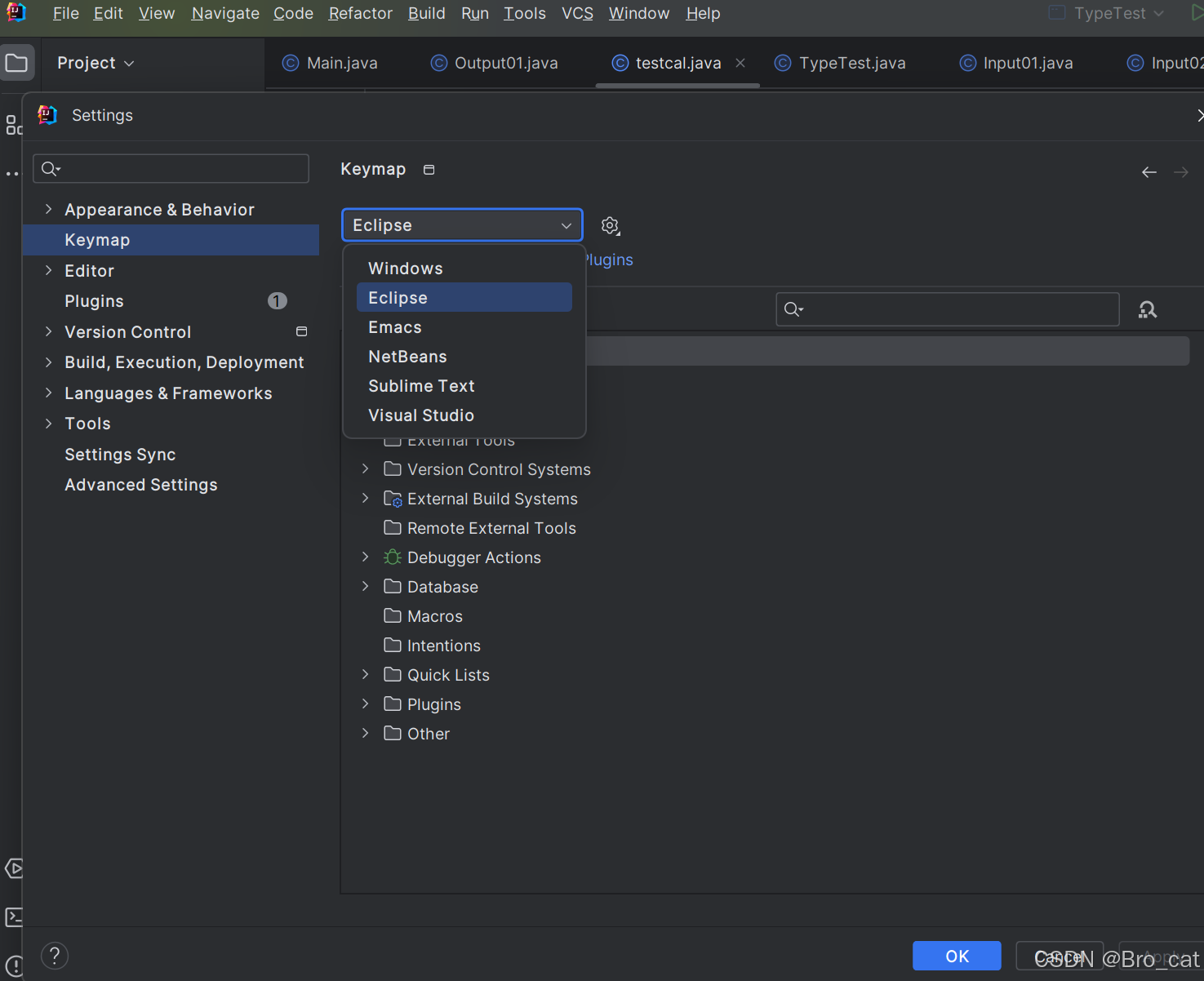Select Intentions keymap row

click(x=443, y=646)
